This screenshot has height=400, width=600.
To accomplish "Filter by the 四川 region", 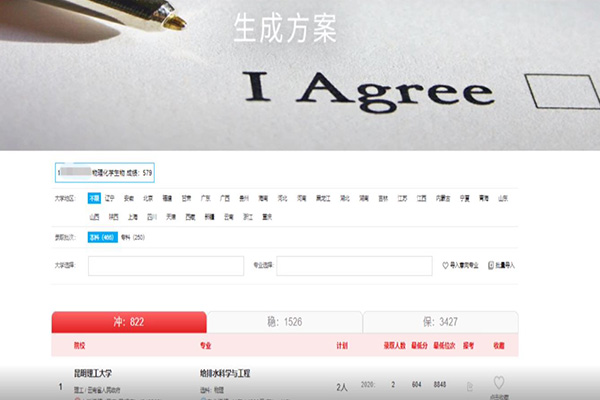I will point(152,217).
